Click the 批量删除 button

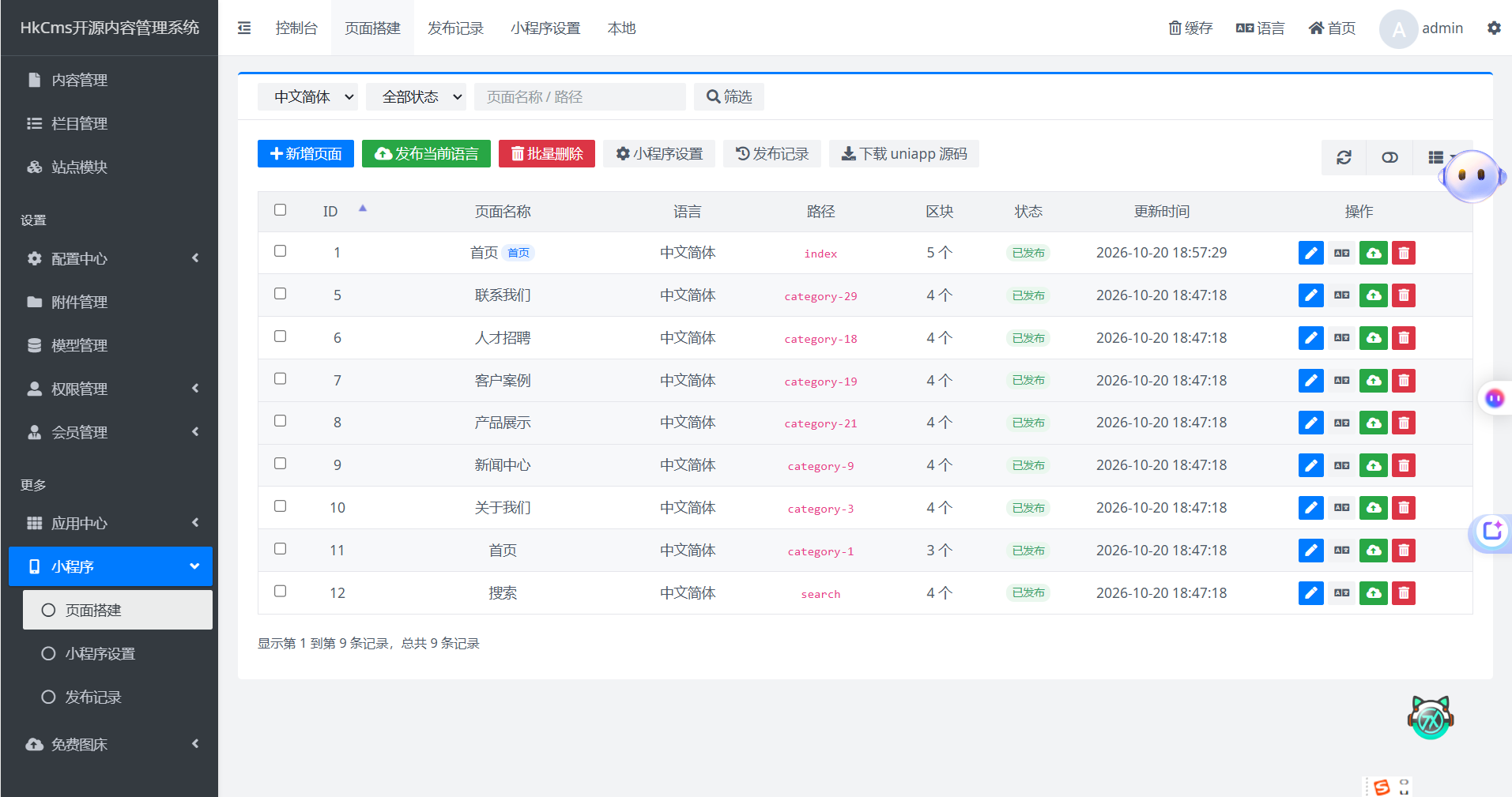coord(547,153)
